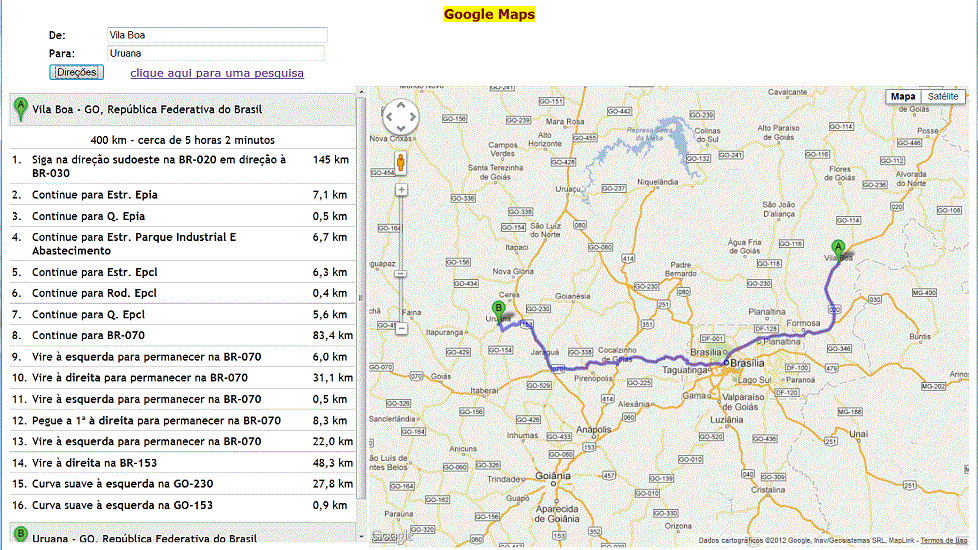978x550 pixels.
Task: Select step 3 'Continue para Q. Epia'
Action: coord(183,216)
